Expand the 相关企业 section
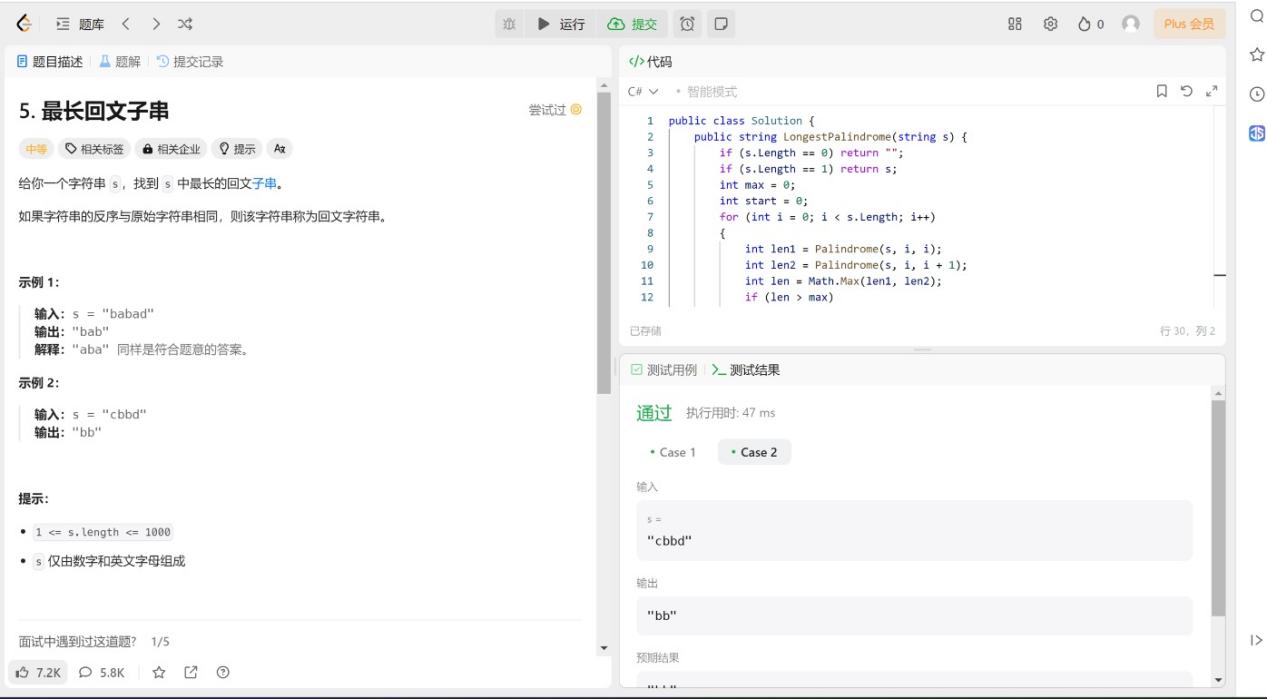Image resolution: width=1267 pixels, height=699 pixels. (171, 149)
